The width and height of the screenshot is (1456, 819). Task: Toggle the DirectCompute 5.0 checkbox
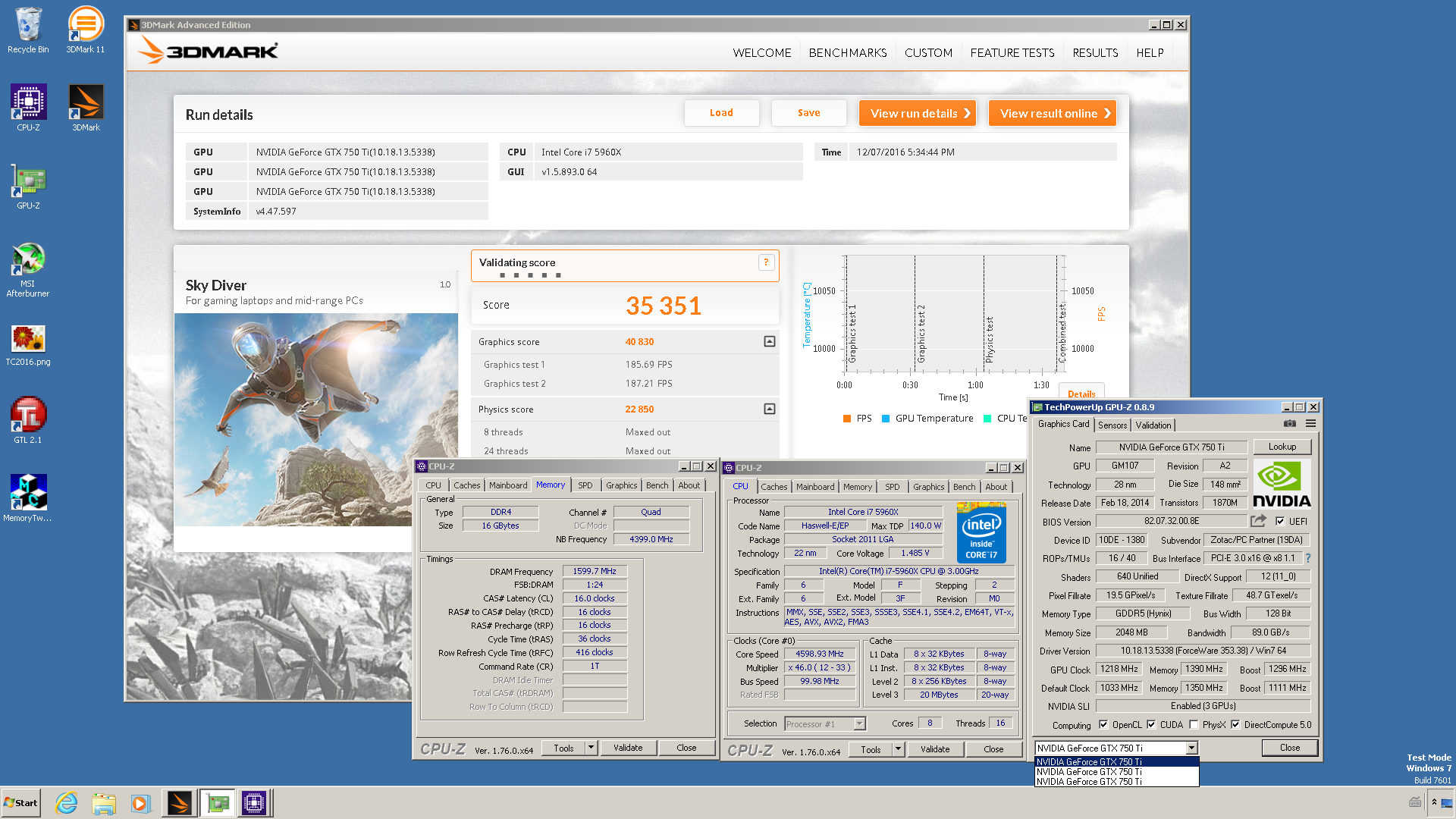(x=1235, y=724)
